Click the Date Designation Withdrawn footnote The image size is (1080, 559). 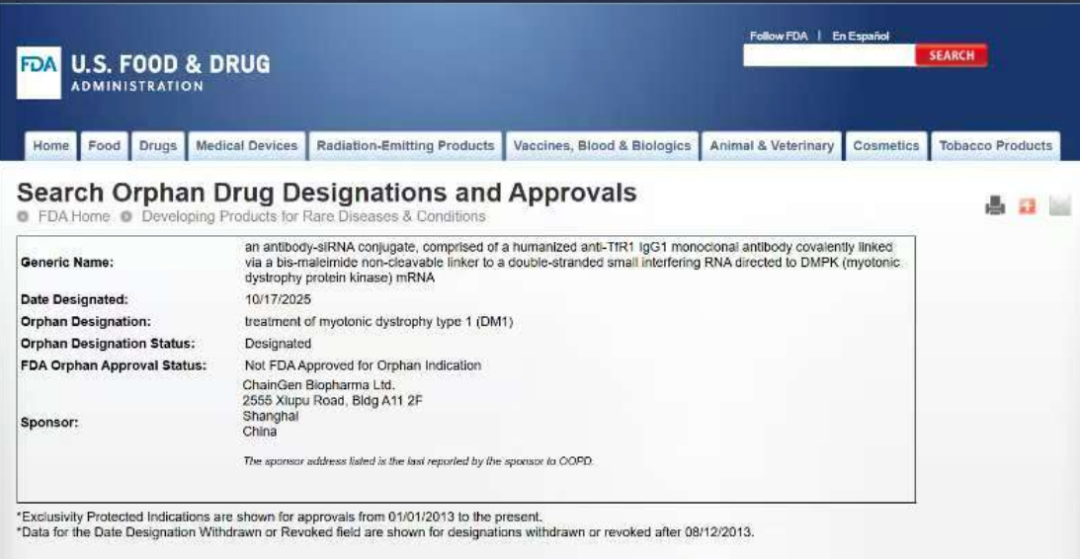[386, 532]
